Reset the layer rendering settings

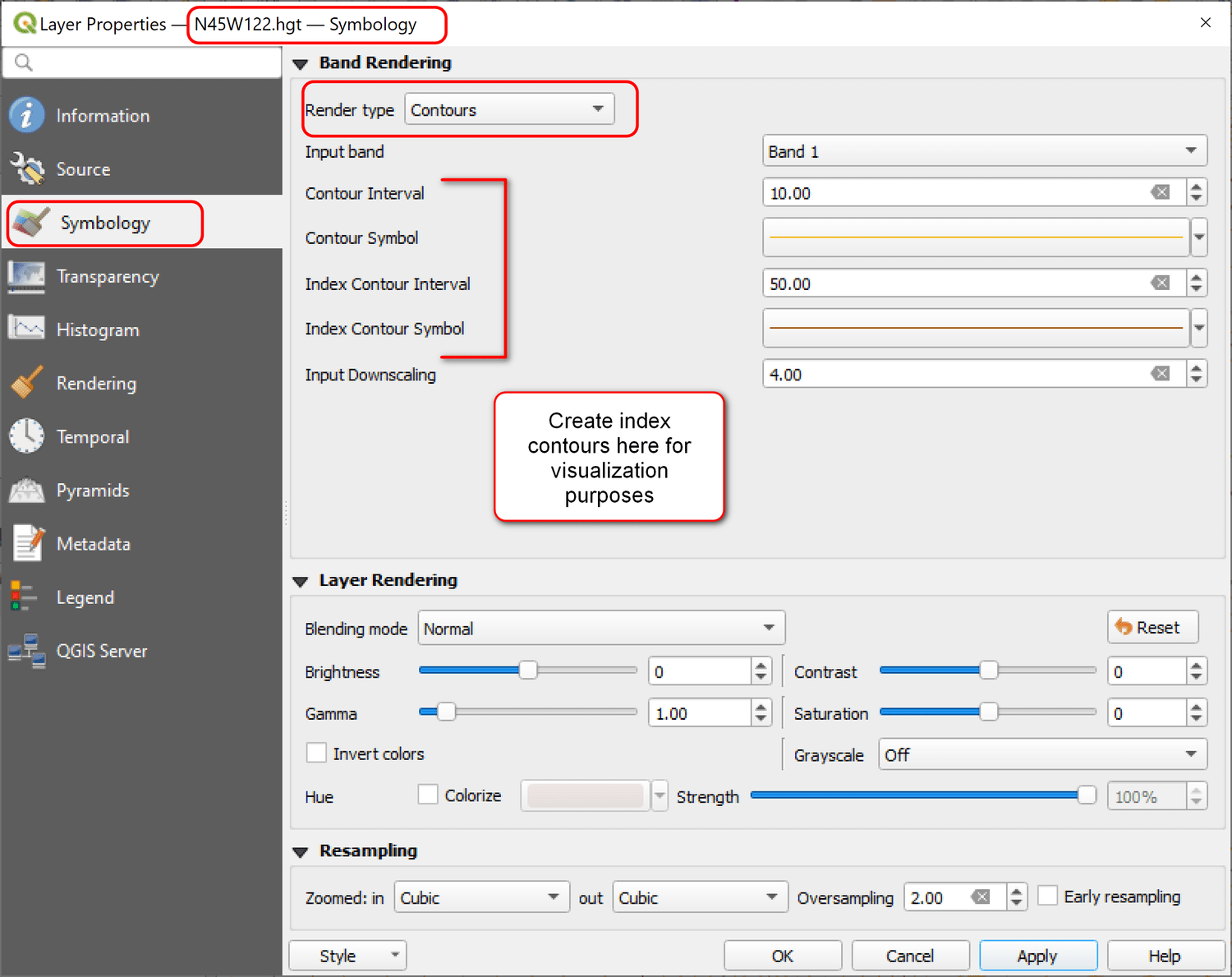(1152, 627)
